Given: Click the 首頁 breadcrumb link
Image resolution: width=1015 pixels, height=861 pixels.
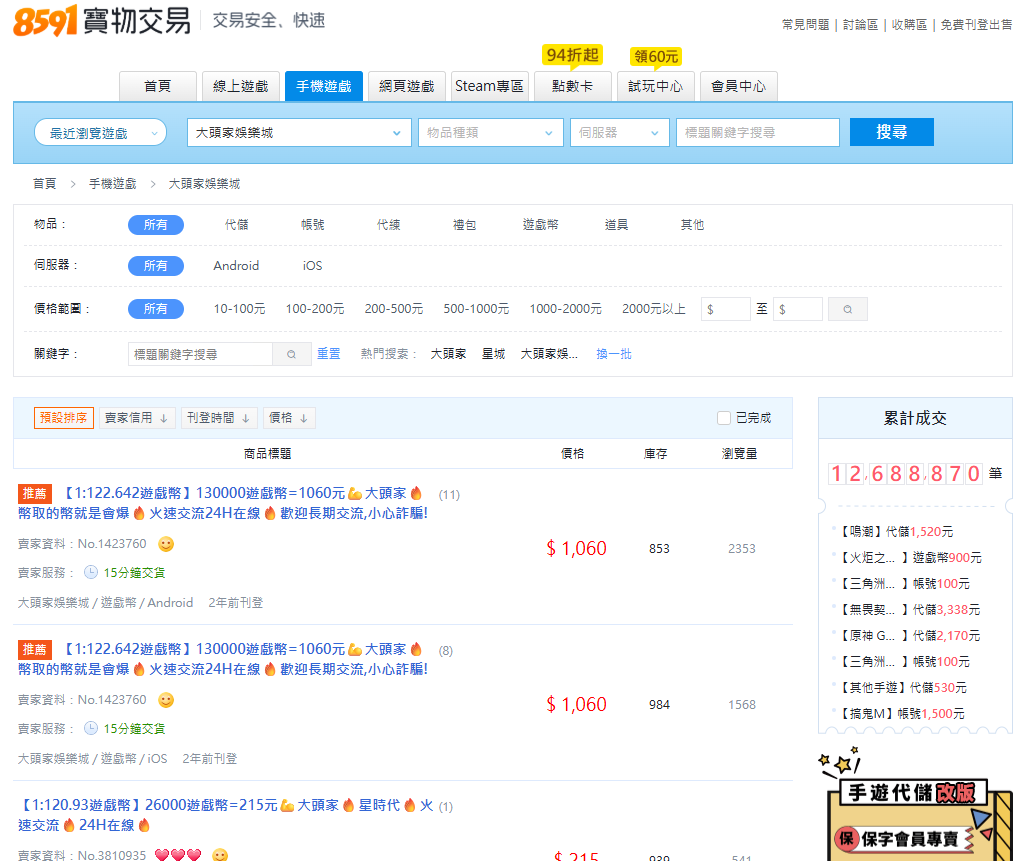Looking at the screenshot, I should pos(45,184).
